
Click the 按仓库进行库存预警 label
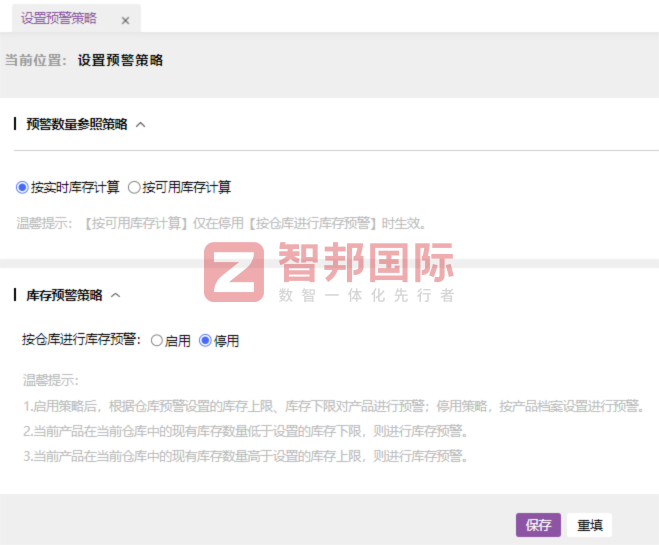tap(82, 341)
